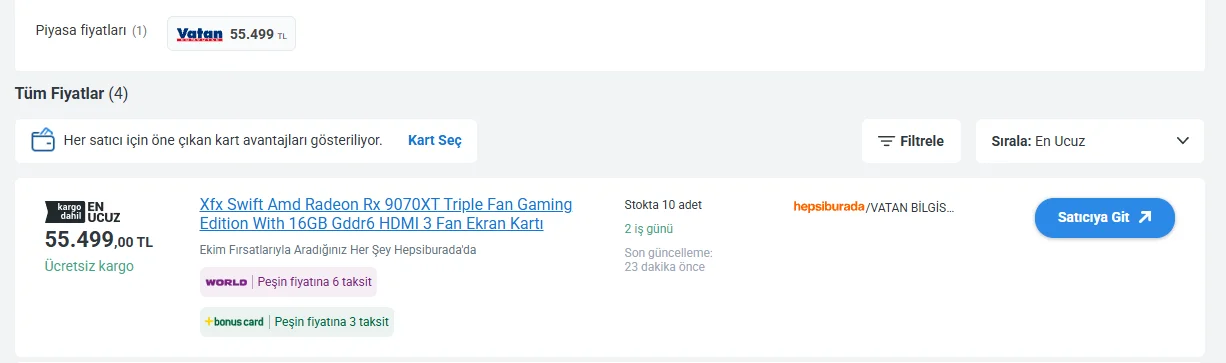Open the Sırala: En Ucuz dropdown

[x=1090, y=141]
